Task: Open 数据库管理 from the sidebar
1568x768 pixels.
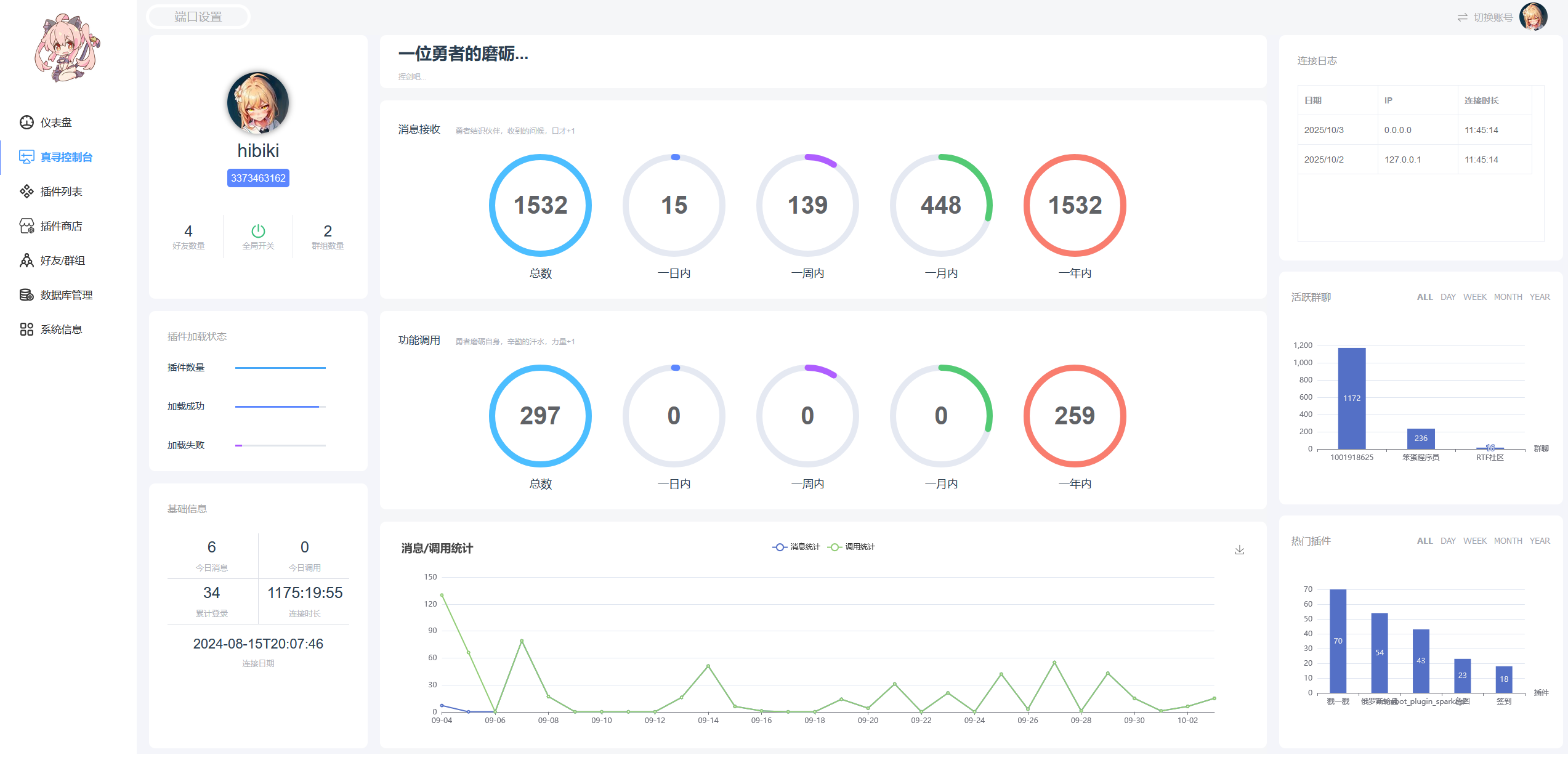Action: (x=66, y=294)
